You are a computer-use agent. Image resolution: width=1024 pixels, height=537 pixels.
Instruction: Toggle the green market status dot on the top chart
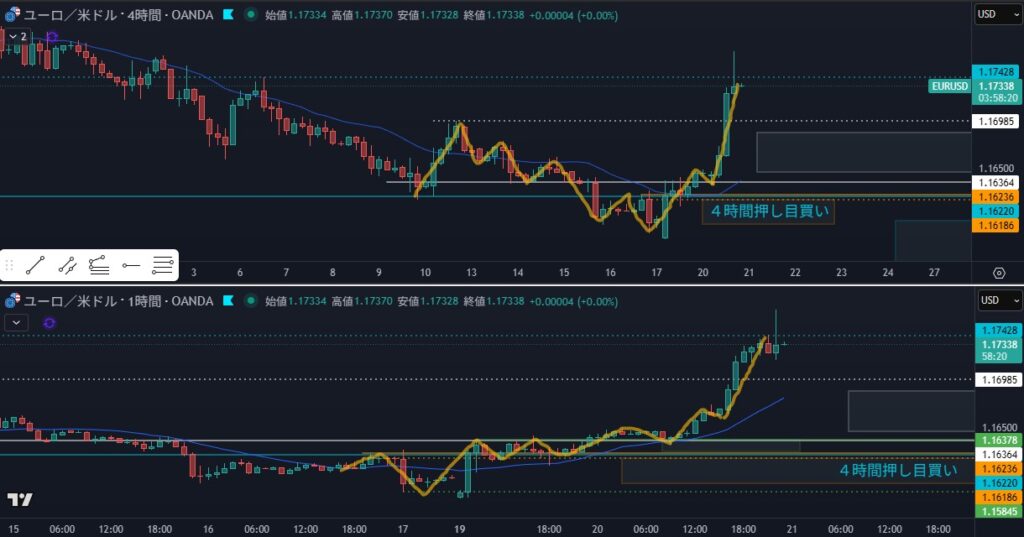tap(249, 15)
